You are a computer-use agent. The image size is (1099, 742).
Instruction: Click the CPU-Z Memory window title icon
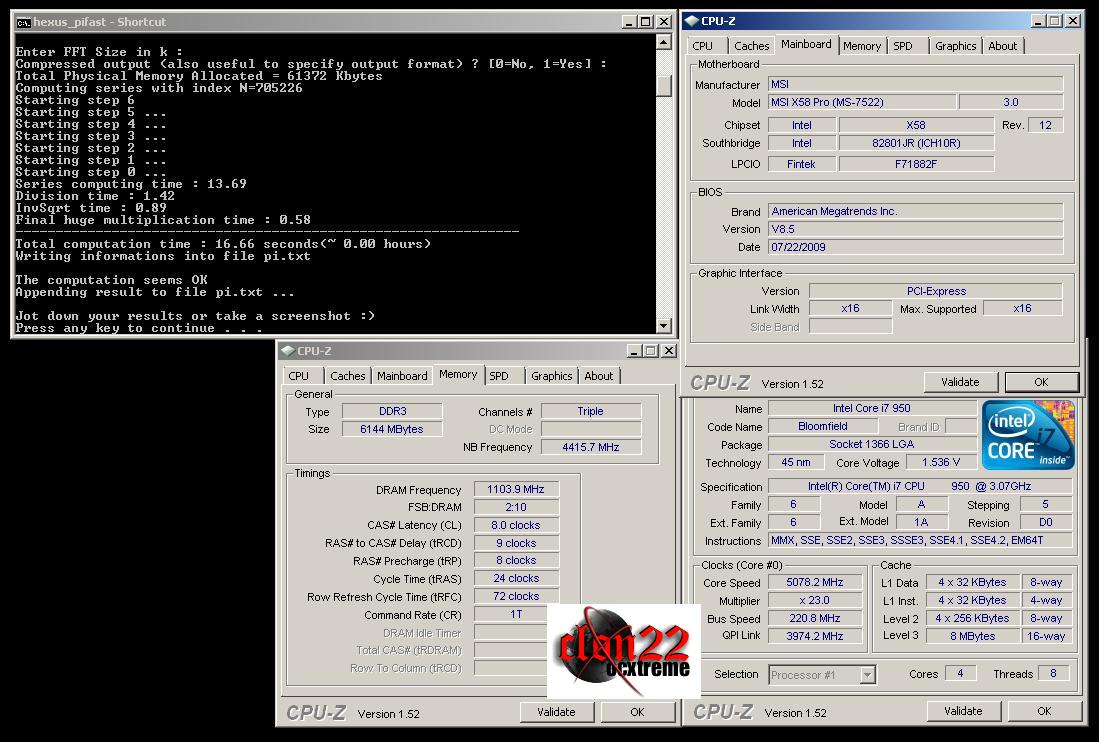pos(287,350)
